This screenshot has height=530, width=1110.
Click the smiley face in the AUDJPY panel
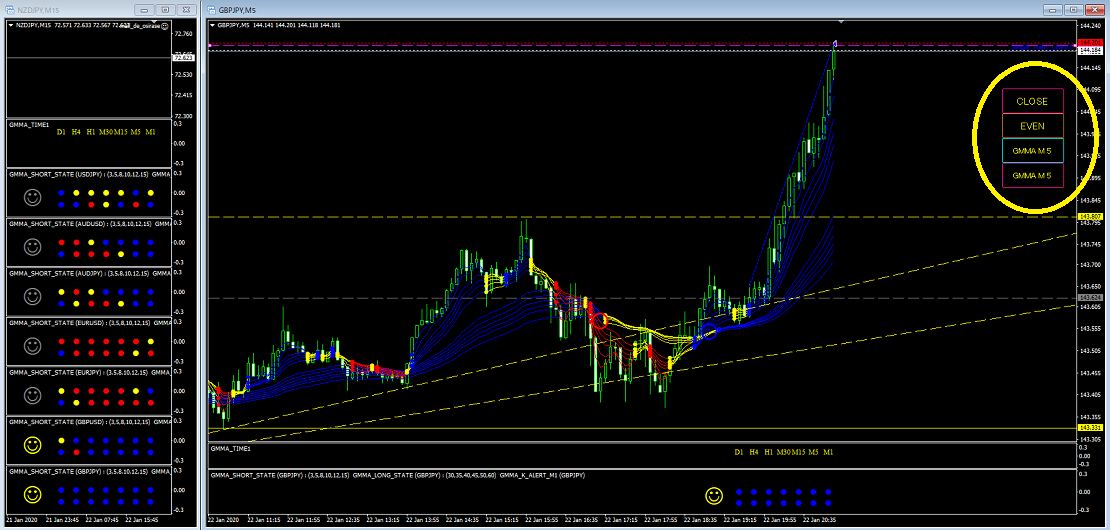coord(31,296)
